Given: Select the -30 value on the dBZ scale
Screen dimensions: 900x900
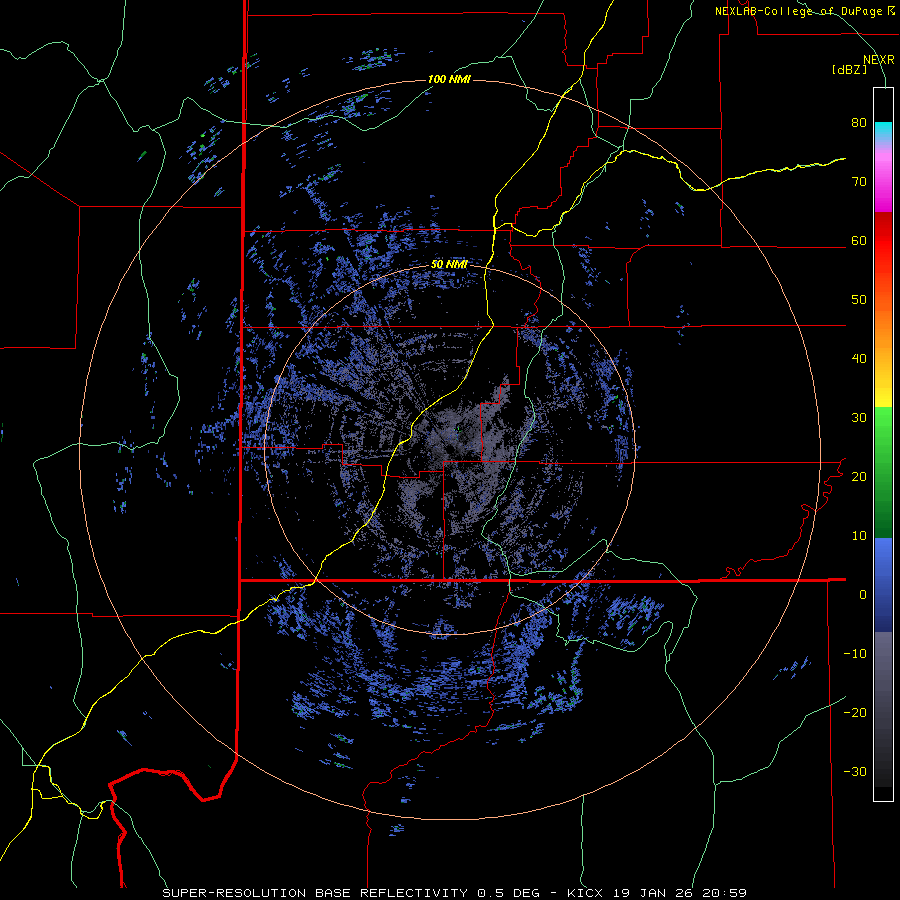Looking at the screenshot, I should point(855,771).
